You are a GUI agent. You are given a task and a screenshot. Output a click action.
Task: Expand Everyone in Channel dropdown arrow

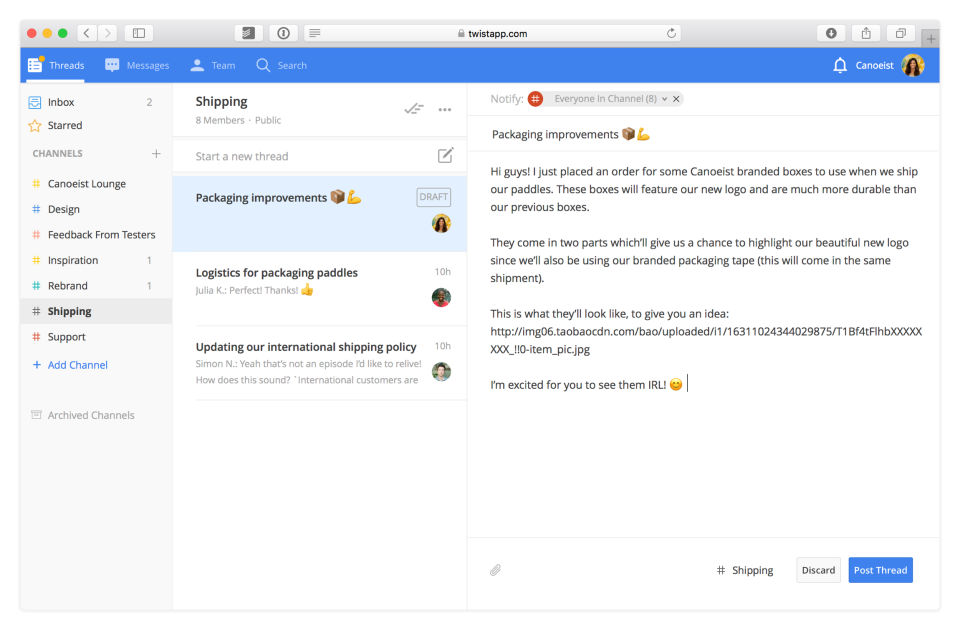[664, 99]
